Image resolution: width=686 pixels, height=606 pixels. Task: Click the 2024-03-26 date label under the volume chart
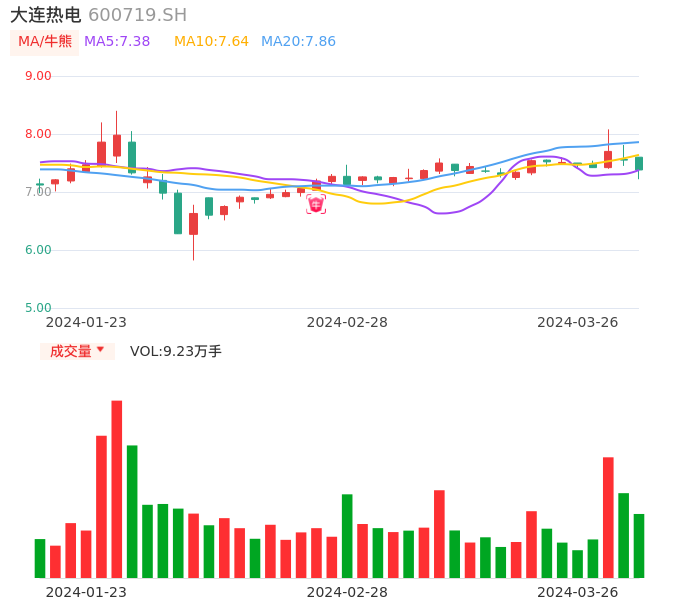(578, 591)
